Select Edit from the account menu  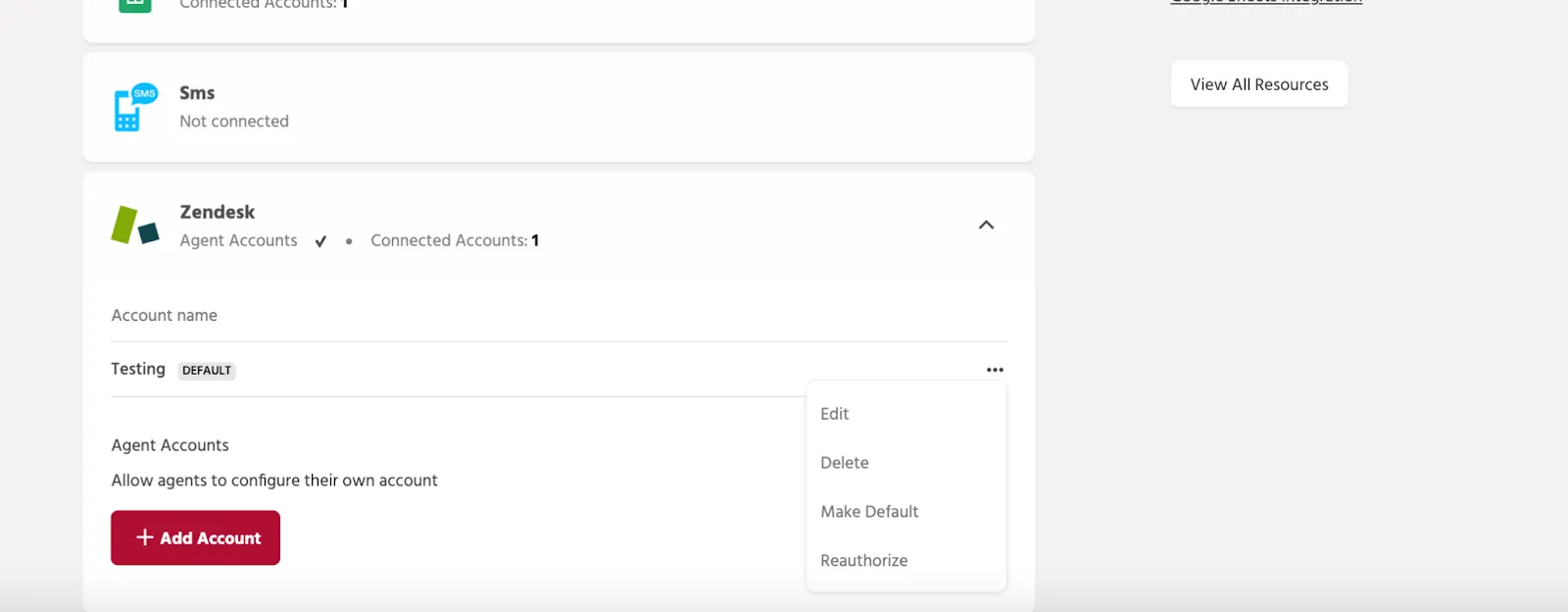(x=835, y=414)
